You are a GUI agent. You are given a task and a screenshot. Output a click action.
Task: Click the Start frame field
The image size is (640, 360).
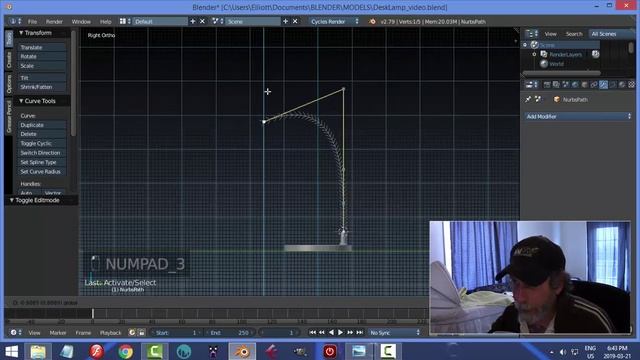pos(176,333)
